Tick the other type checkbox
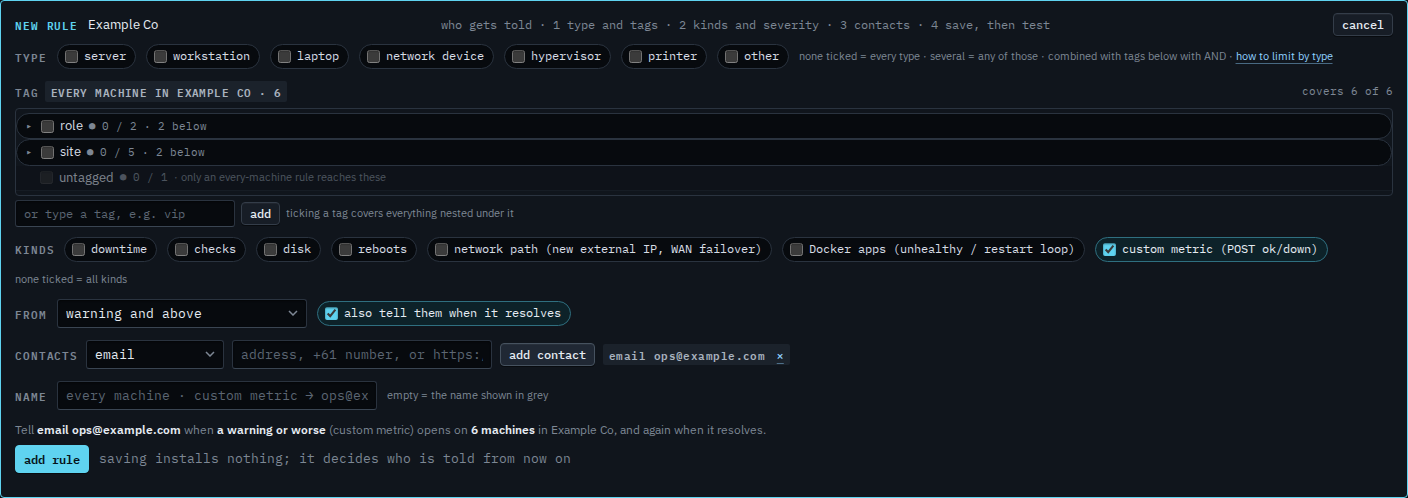Image resolution: width=1408 pixels, height=498 pixels. tap(731, 57)
